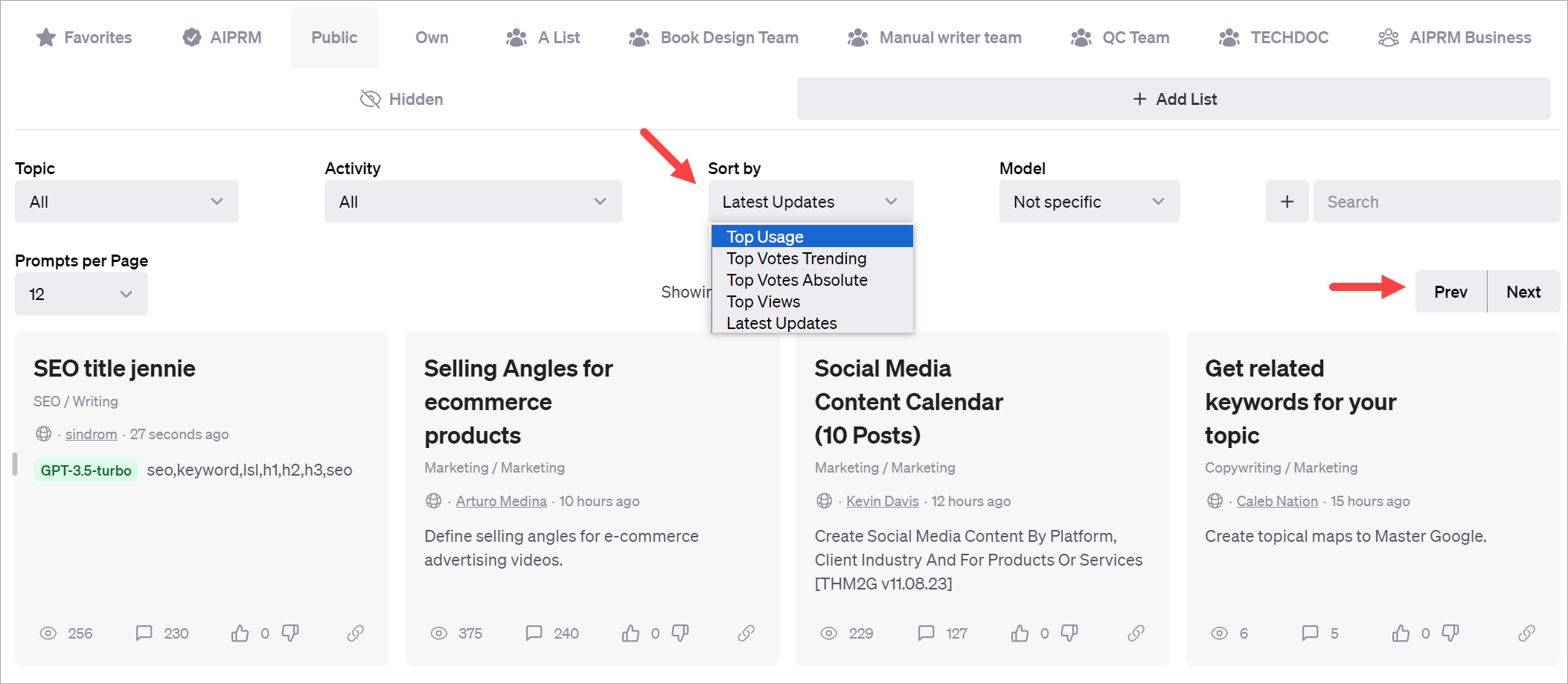
Task: Expand the Model dropdown showing Not specific
Action: point(1089,201)
